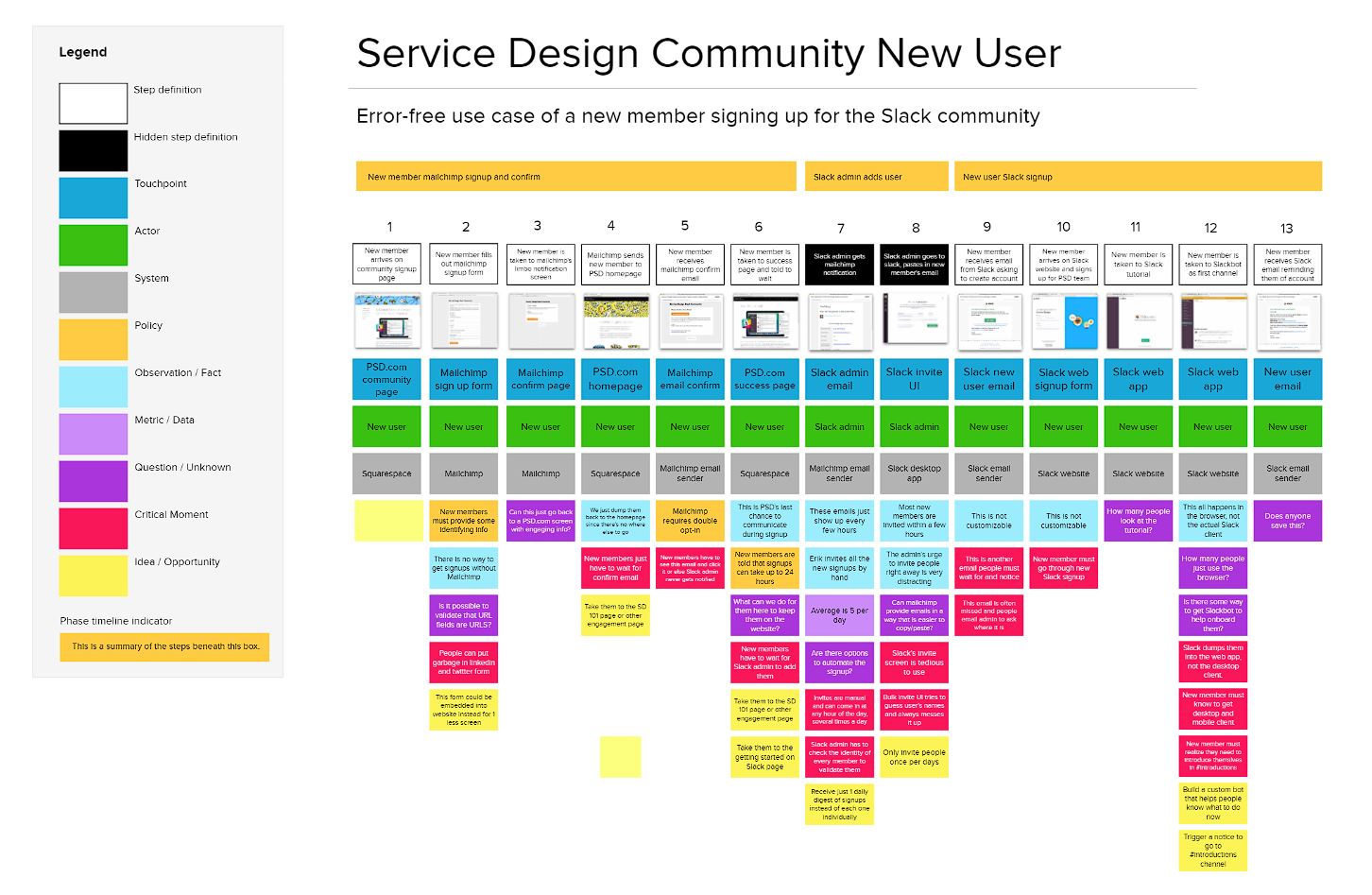The width and height of the screenshot is (1372, 895).
Task: Click 'New members just have to wait for confirm email' note
Action: coord(615,568)
